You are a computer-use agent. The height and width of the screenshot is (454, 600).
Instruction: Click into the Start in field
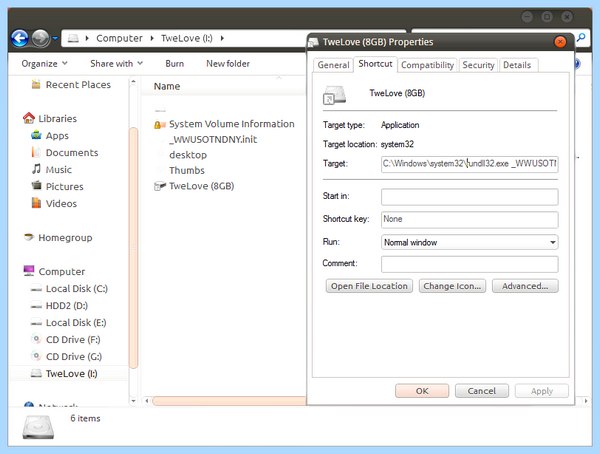[x=470, y=197]
